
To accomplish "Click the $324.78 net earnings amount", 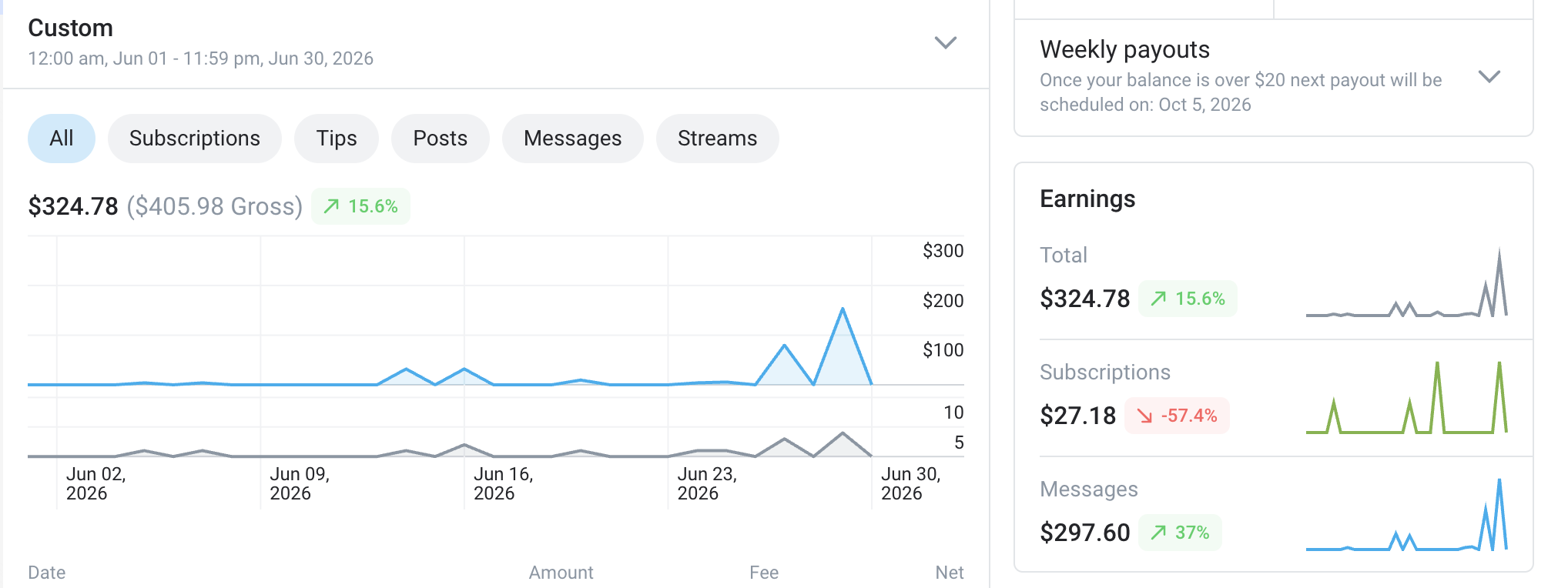I will [x=73, y=206].
